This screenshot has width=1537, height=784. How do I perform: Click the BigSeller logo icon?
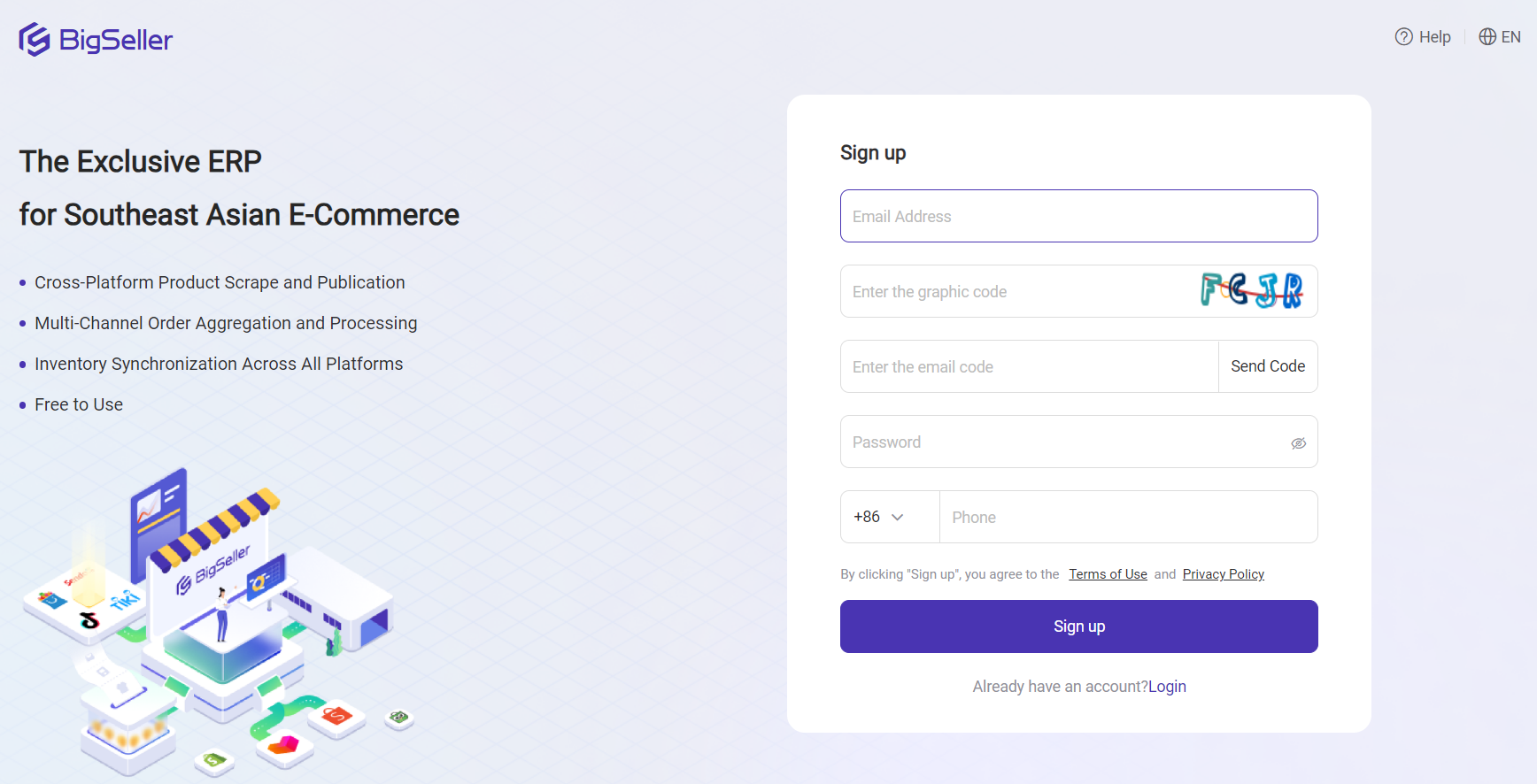tap(32, 39)
